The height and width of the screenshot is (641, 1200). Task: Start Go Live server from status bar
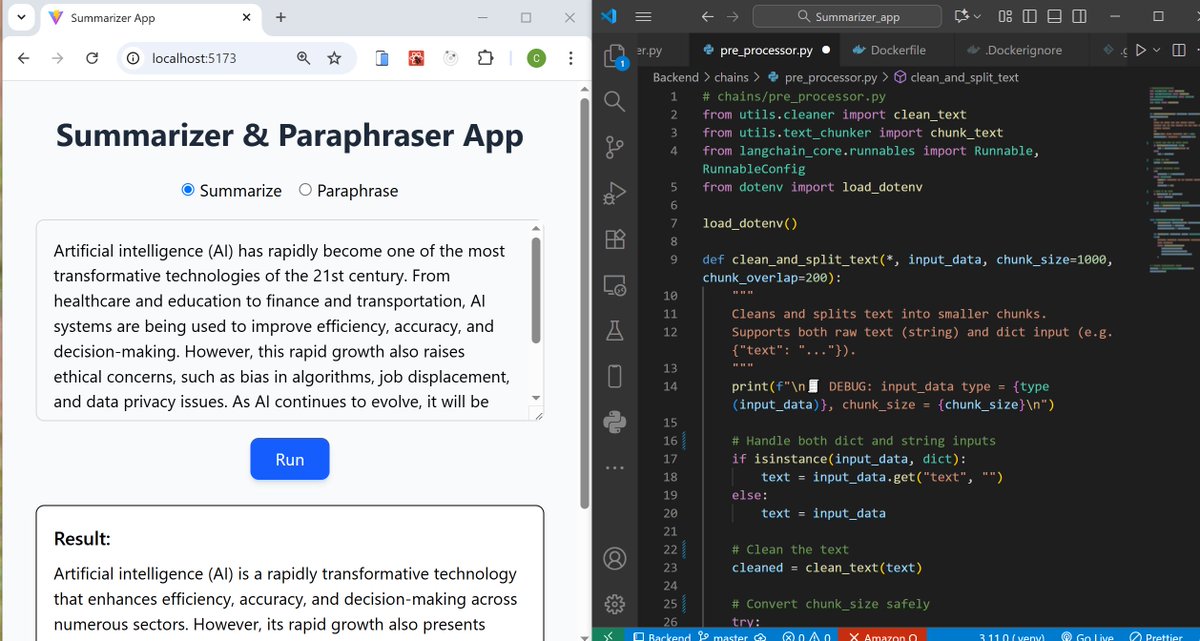[x=1087, y=636]
